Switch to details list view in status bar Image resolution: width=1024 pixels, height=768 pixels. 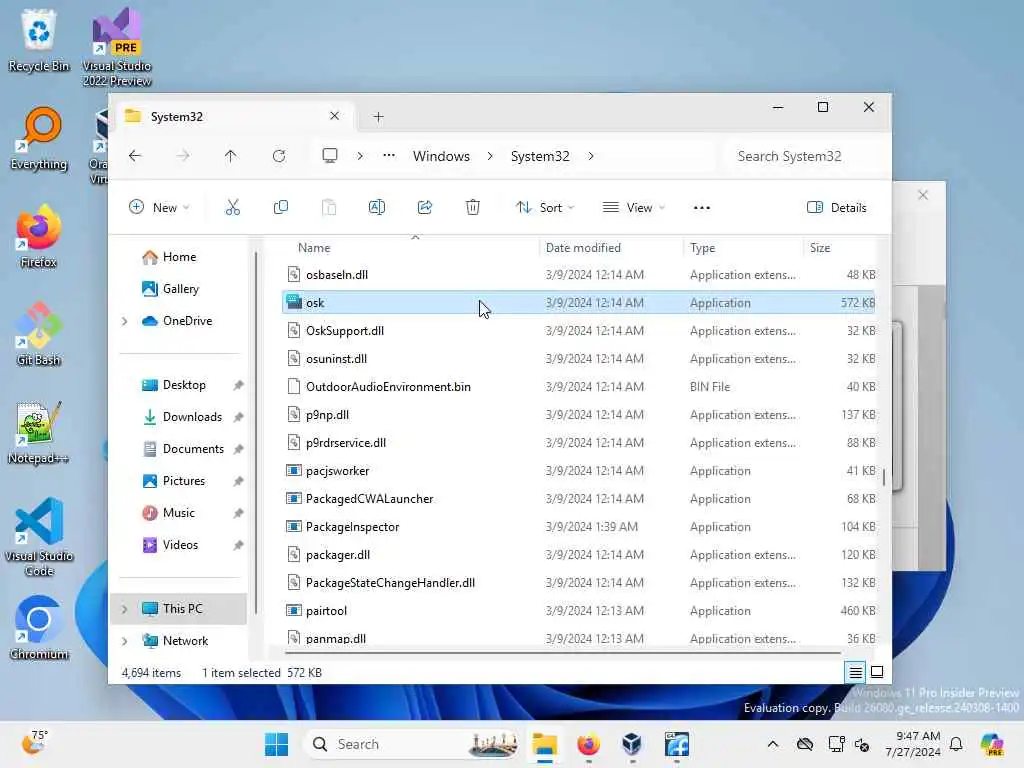pos(855,672)
